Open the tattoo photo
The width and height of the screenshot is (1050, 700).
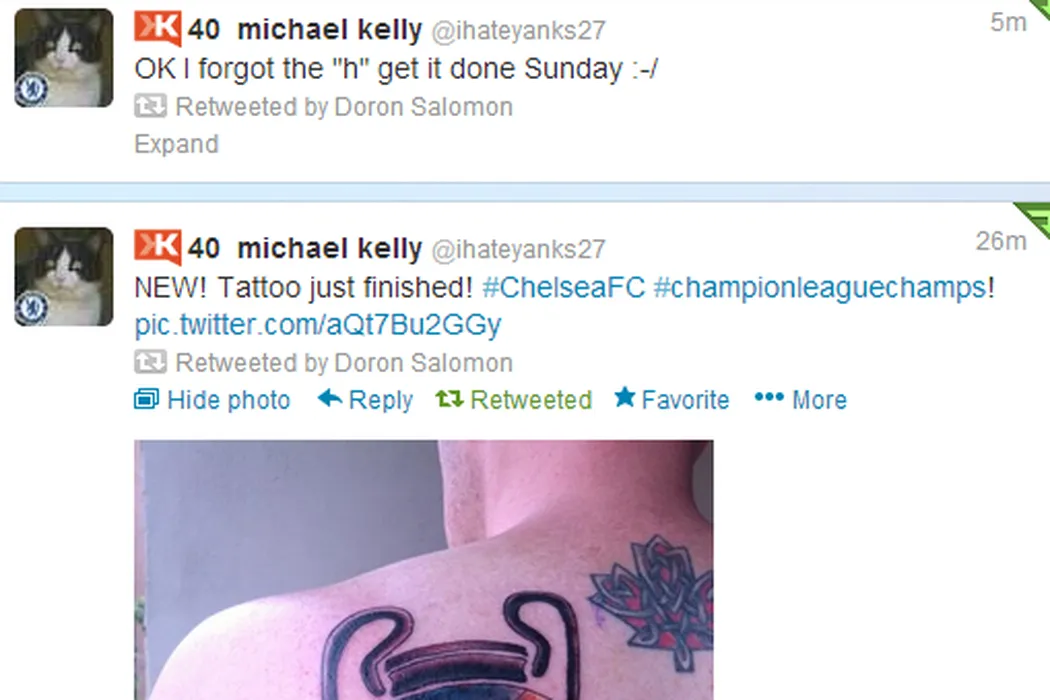pyautogui.click(x=423, y=570)
